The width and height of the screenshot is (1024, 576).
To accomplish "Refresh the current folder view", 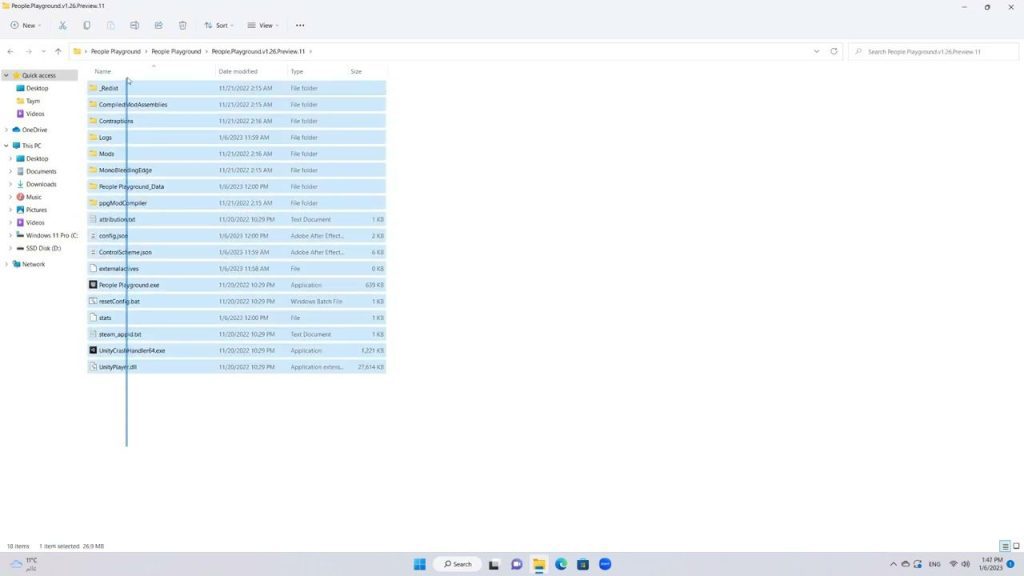I will (833, 51).
